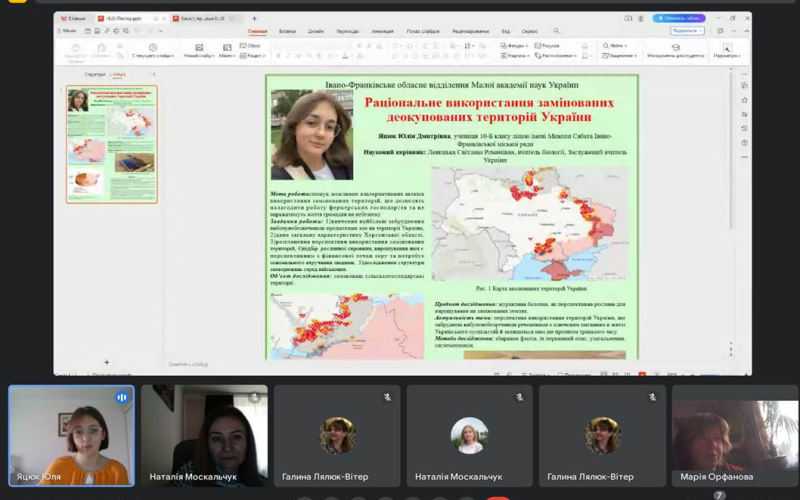Viewport: 800px width, 500px height.
Task: Open the history clock icon in sidebar
Action: [x=744, y=129]
